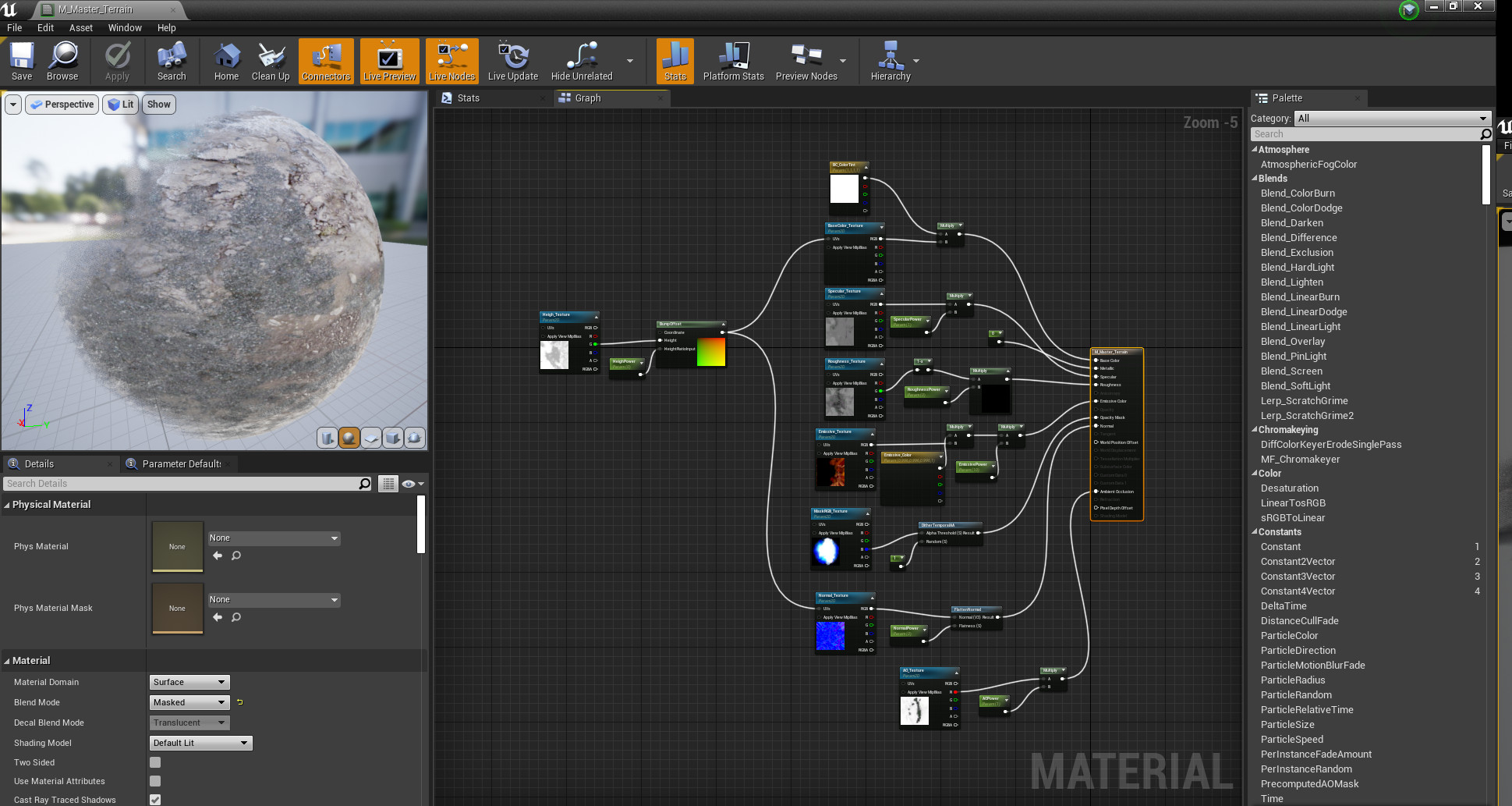1512x806 pixels.
Task: Uncheck Cast Ray Traced Shadows
Action: (x=155, y=799)
